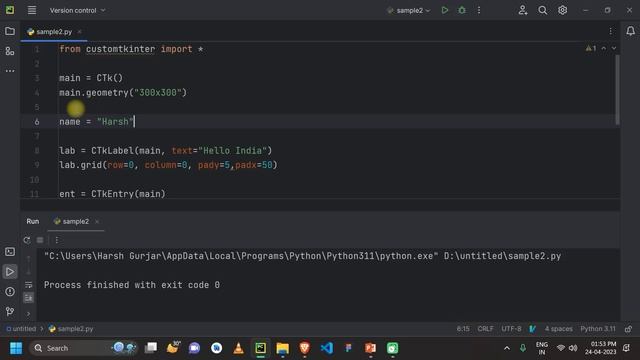Change CRLF line separator
The width and height of the screenshot is (640, 360).
485,329
